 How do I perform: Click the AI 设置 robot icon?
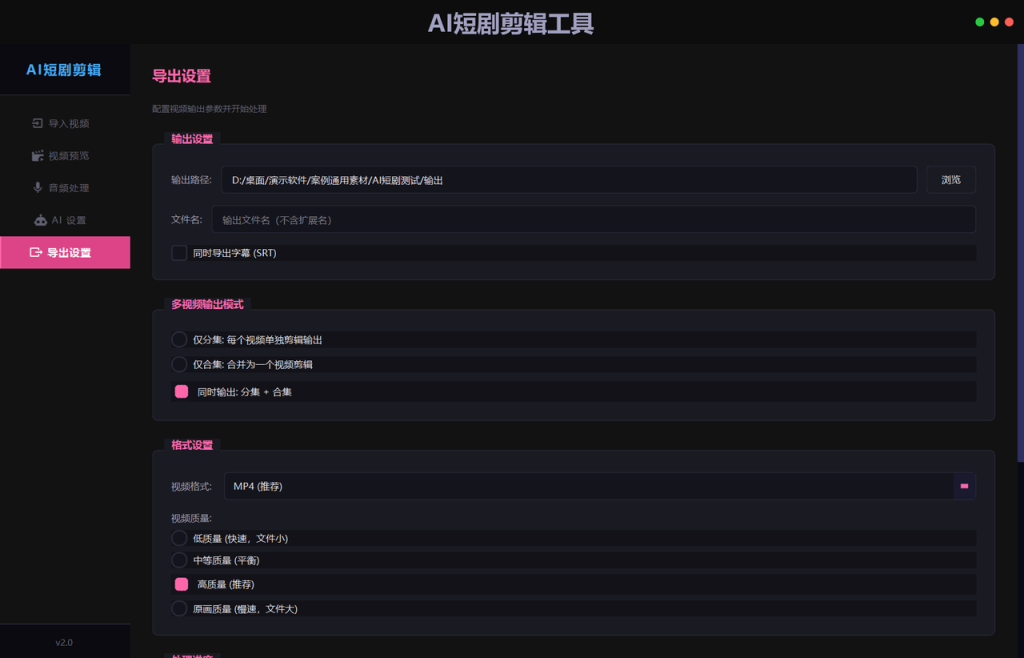[40, 220]
